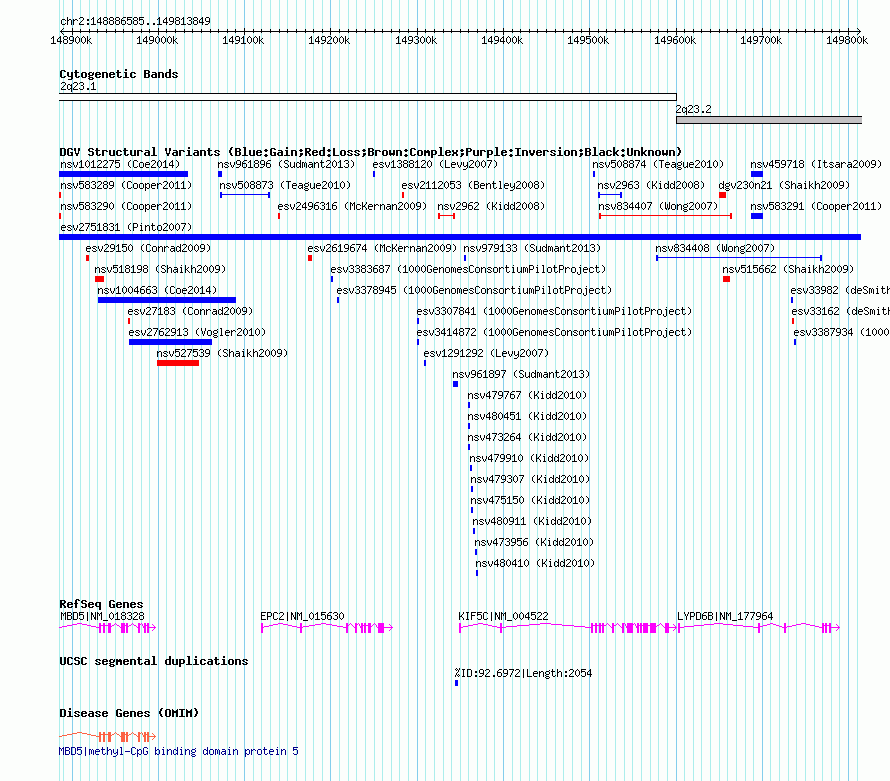Click the esv2496316 (McKernan2009) label
This screenshot has width=890, height=781.
(x=352, y=206)
